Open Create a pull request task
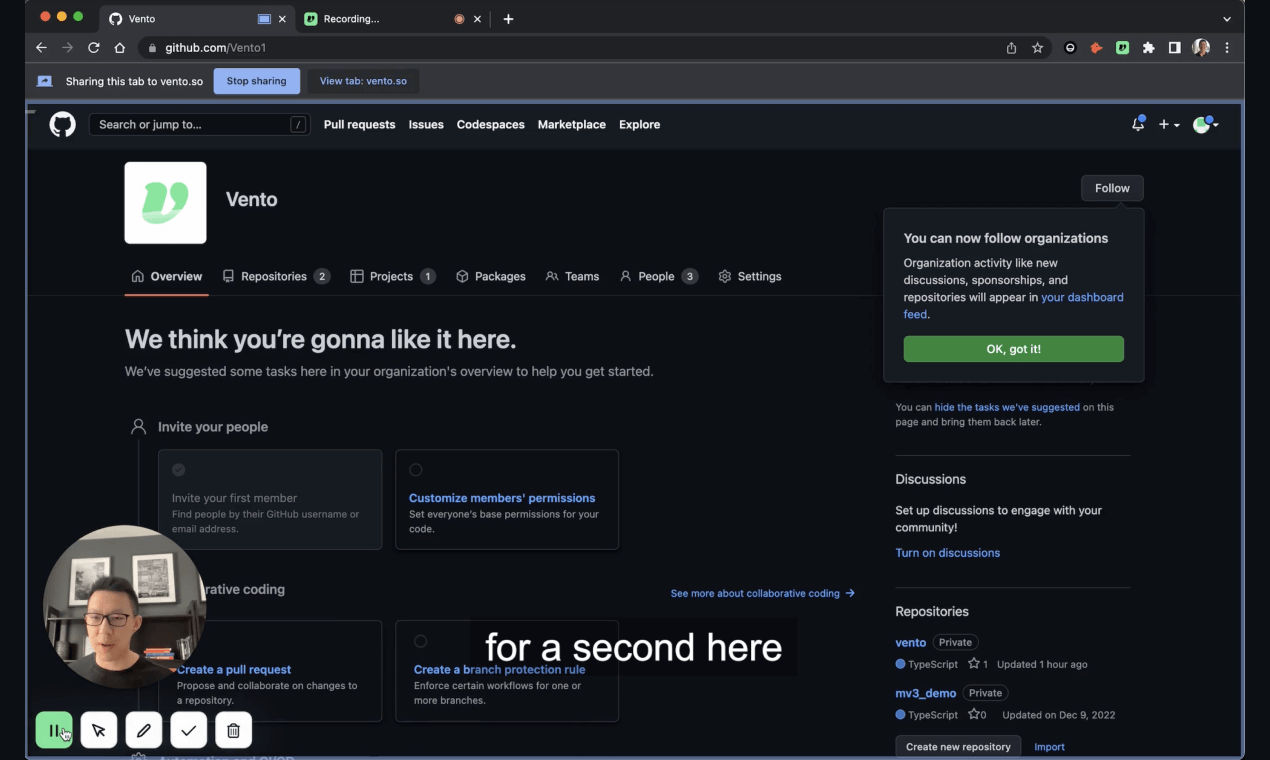The image size is (1270, 760). (234, 670)
